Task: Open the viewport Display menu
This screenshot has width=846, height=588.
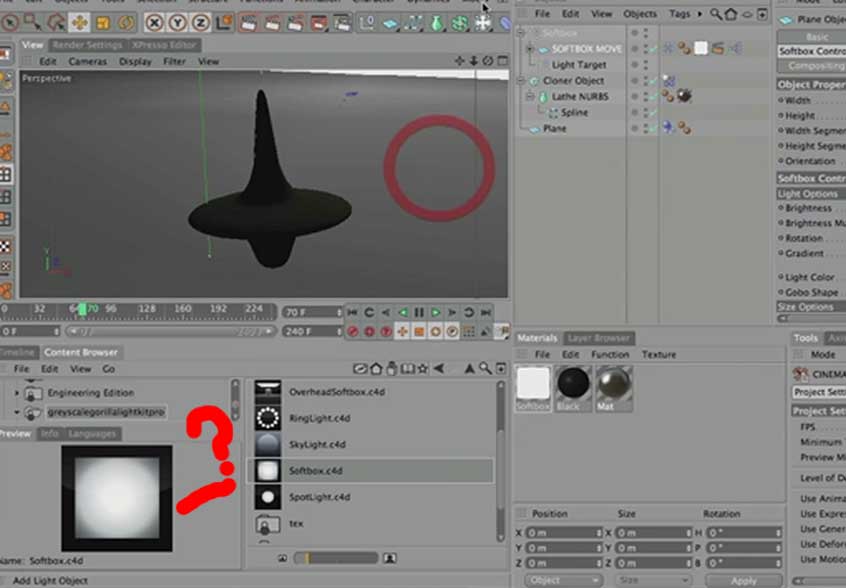Action: point(135,61)
